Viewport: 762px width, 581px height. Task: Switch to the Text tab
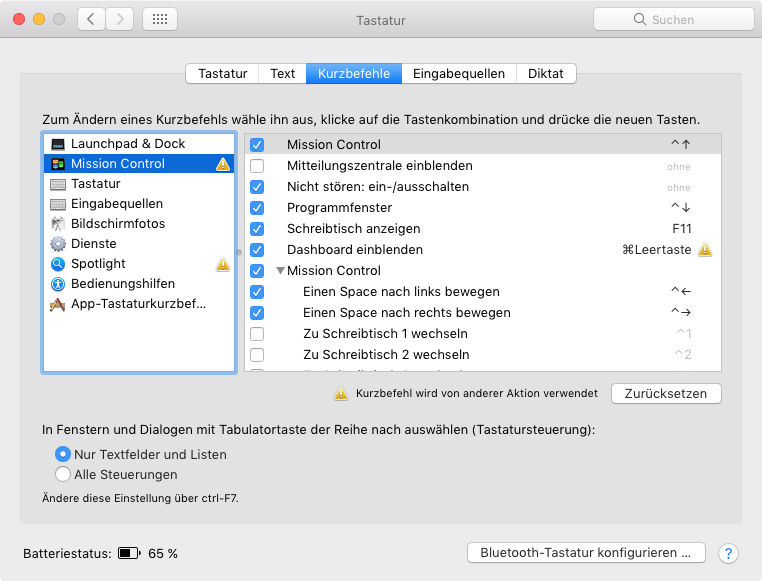pyautogui.click(x=282, y=73)
